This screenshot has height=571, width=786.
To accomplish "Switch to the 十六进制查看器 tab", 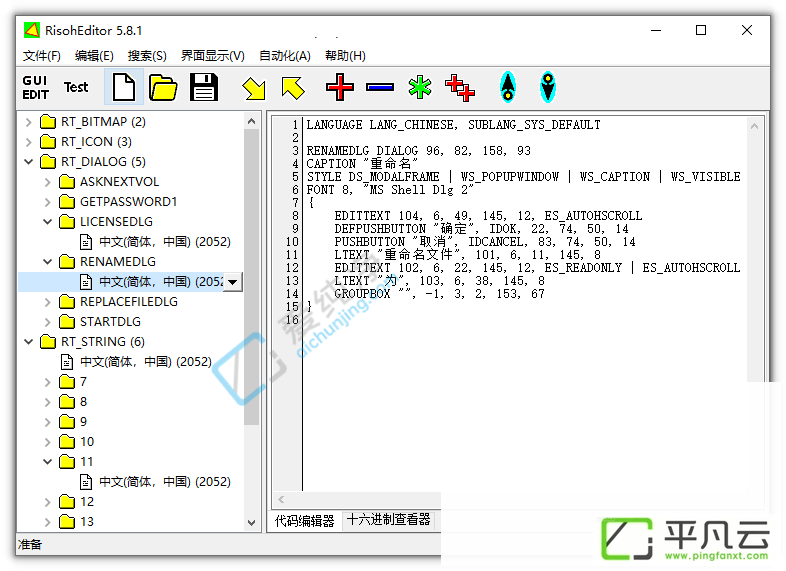I will coord(388,520).
